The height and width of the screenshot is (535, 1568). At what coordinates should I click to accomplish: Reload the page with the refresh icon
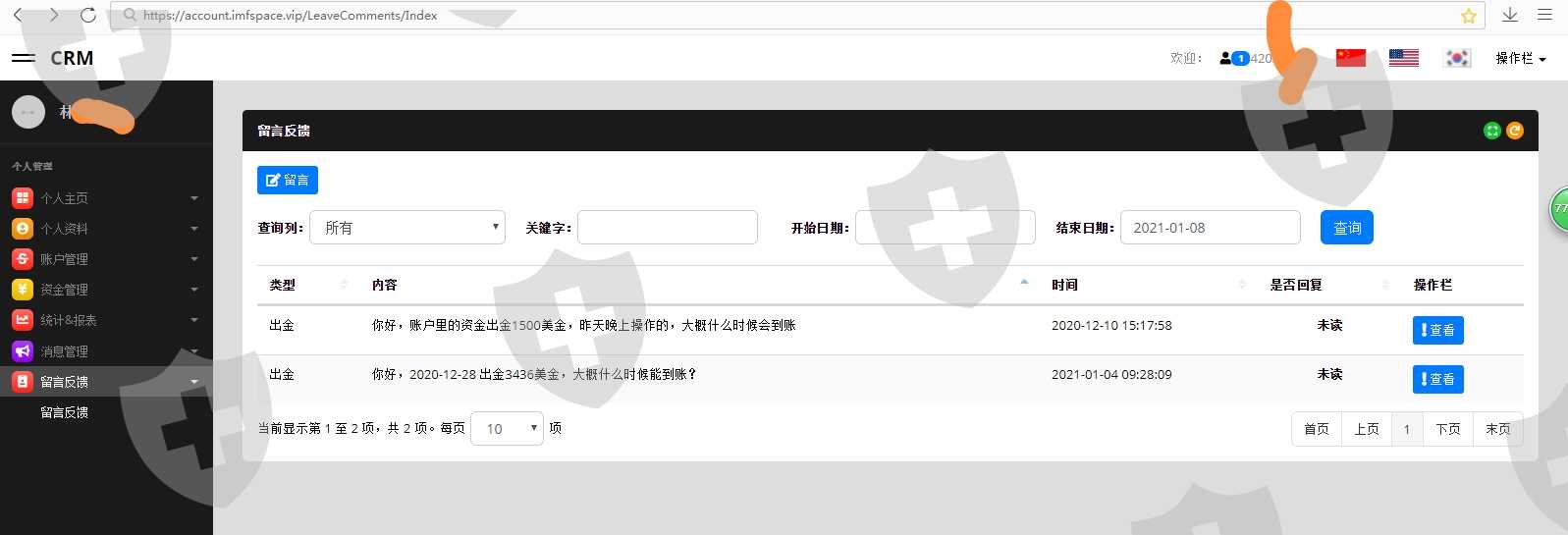coord(88,15)
